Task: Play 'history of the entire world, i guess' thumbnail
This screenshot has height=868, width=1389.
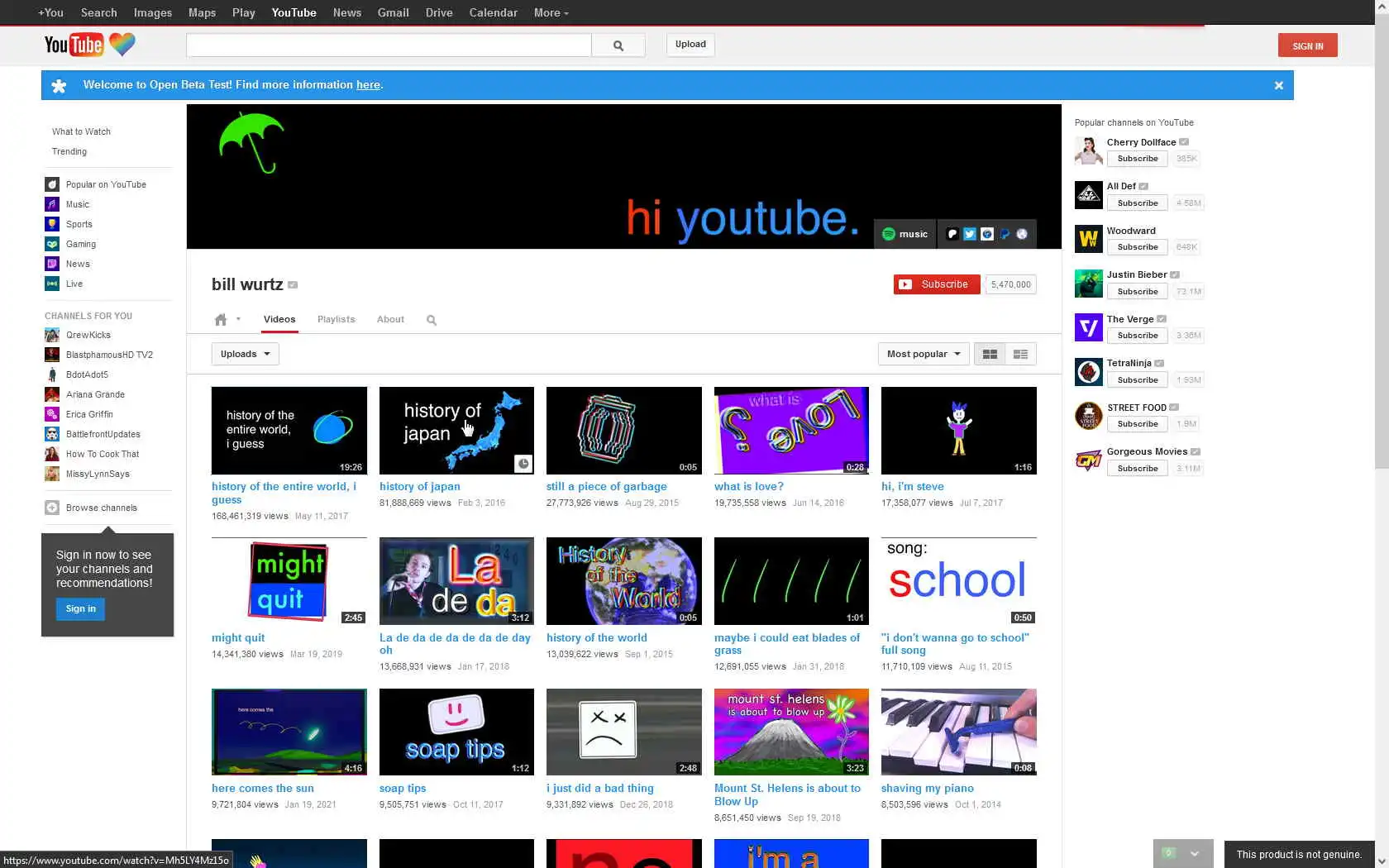Action: 289,431
